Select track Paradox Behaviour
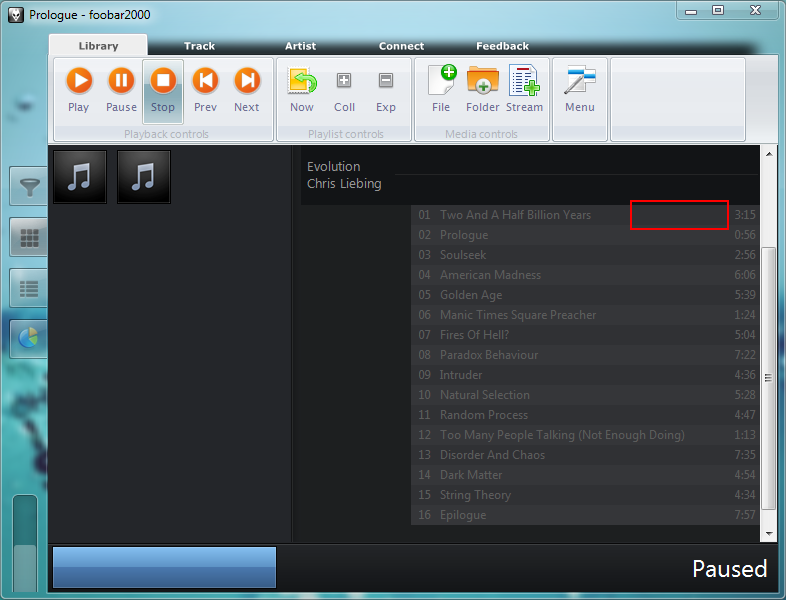This screenshot has width=786, height=600. click(584, 355)
